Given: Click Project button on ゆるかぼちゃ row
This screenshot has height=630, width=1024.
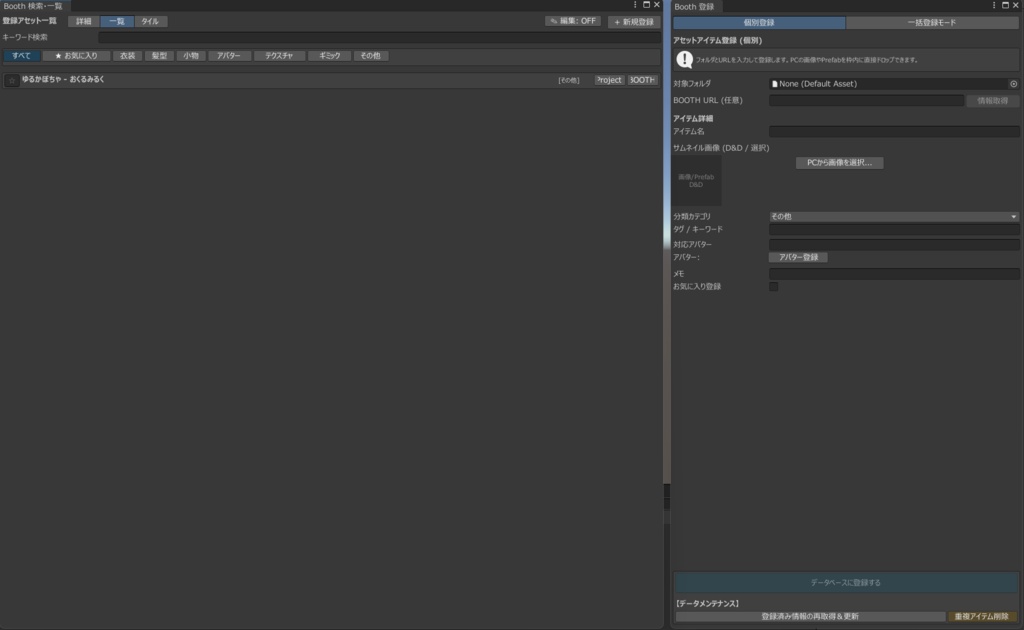Looking at the screenshot, I should click(x=609, y=80).
